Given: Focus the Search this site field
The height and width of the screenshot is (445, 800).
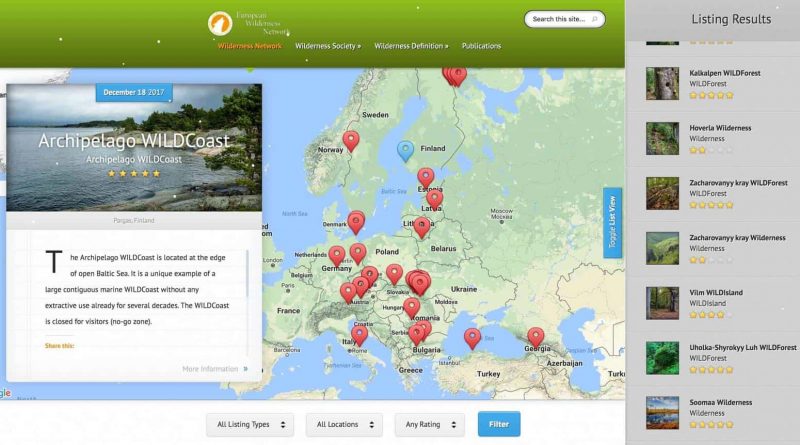Looking at the screenshot, I should (564, 19).
